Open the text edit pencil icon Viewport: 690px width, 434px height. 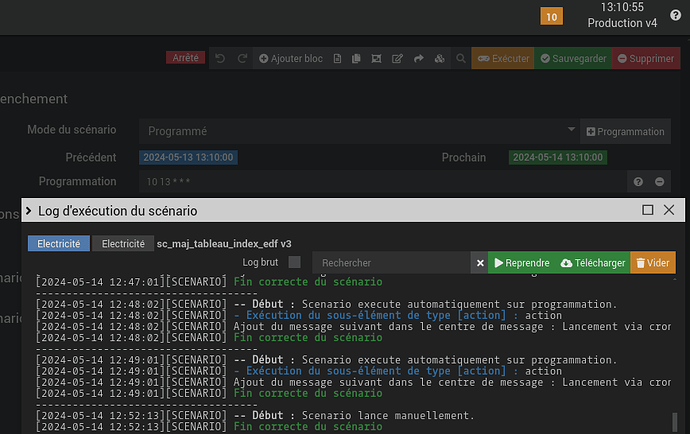pyautogui.click(x=397, y=58)
